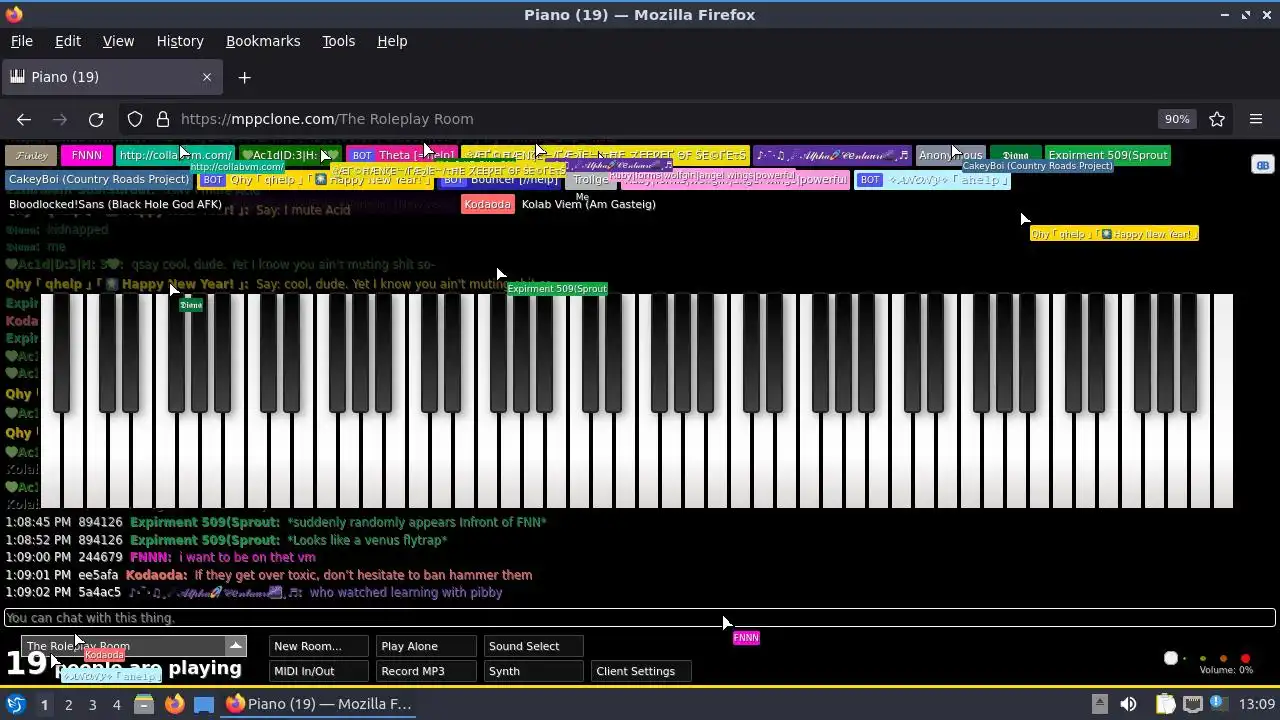
Task: Select Bloodlocked!Sans (Black Hole God AFK) name
Action: point(115,204)
